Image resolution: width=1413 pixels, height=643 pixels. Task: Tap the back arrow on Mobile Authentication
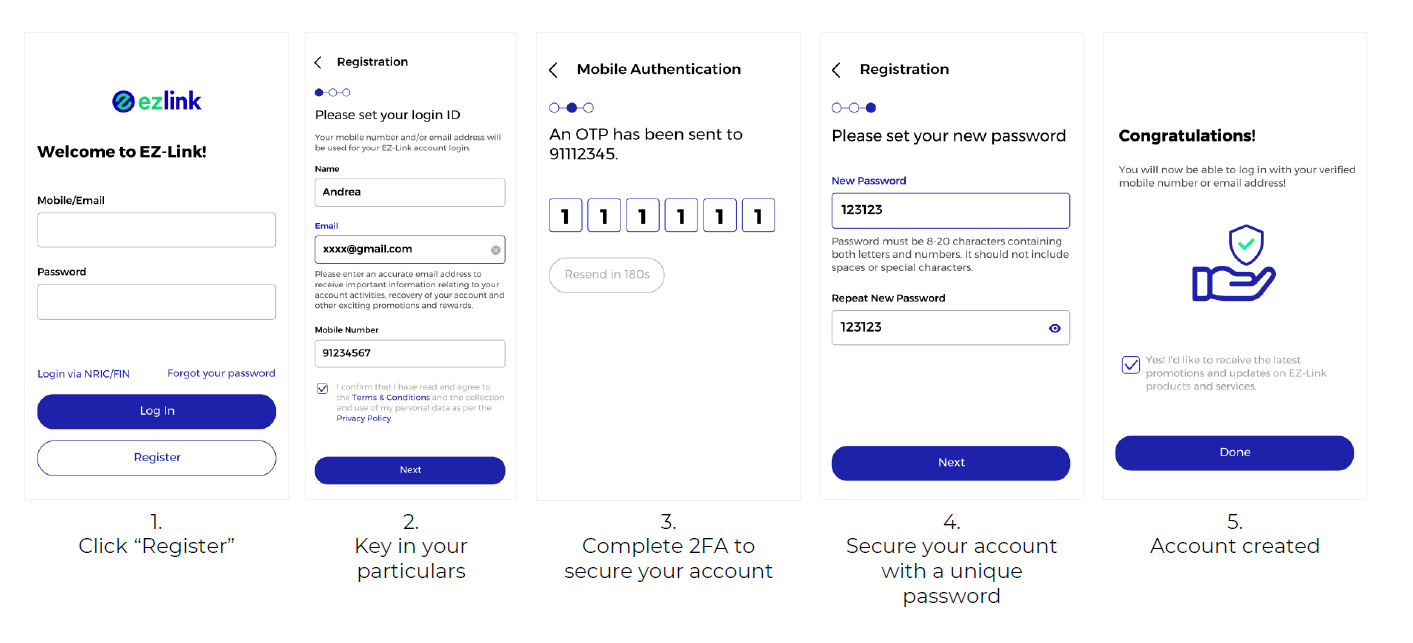(553, 70)
